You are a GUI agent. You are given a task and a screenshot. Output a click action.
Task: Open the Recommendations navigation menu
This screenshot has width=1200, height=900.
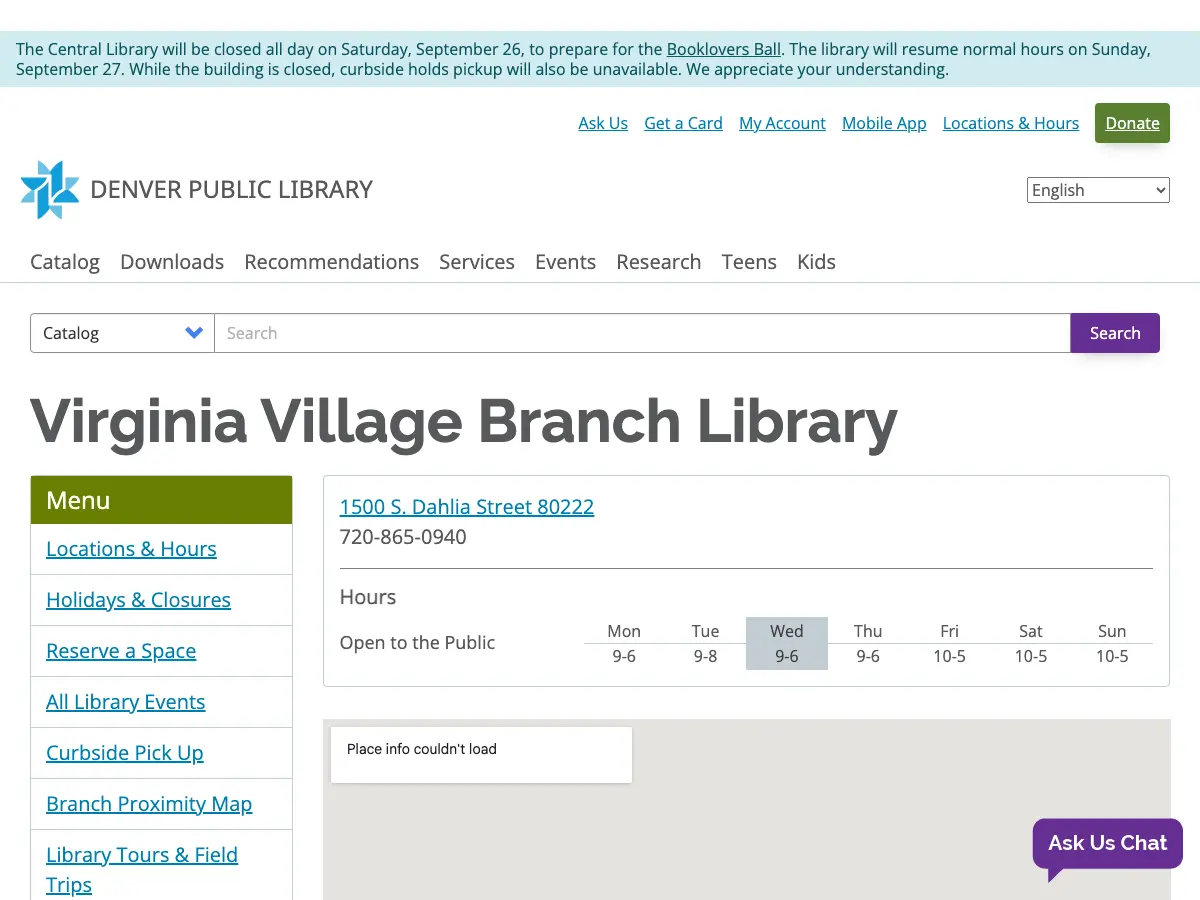(x=332, y=262)
